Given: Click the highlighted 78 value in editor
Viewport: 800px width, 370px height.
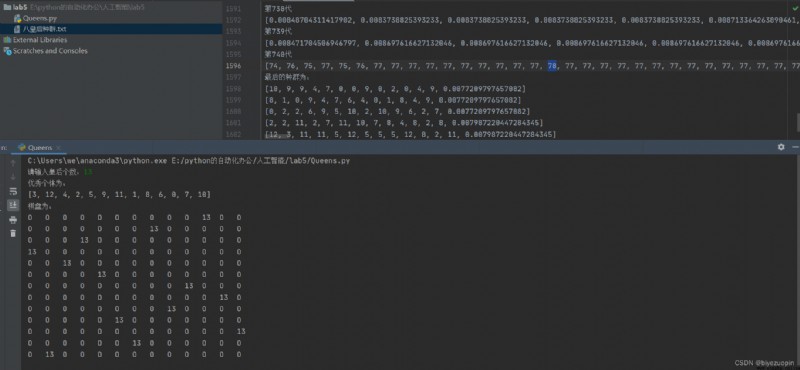Looking at the screenshot, I should click(x=552, y=66).
